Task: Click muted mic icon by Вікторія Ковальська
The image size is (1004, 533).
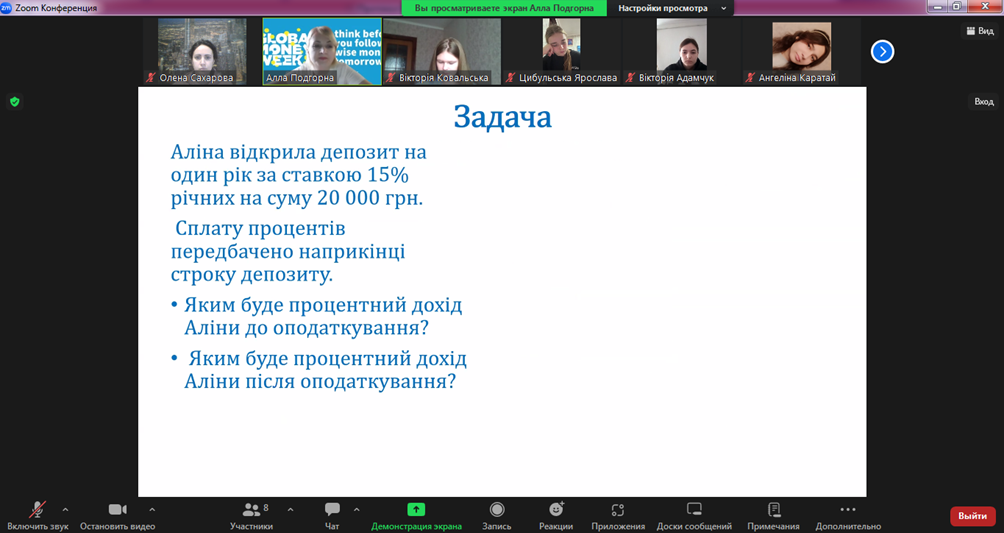Action: click(391, 78)
